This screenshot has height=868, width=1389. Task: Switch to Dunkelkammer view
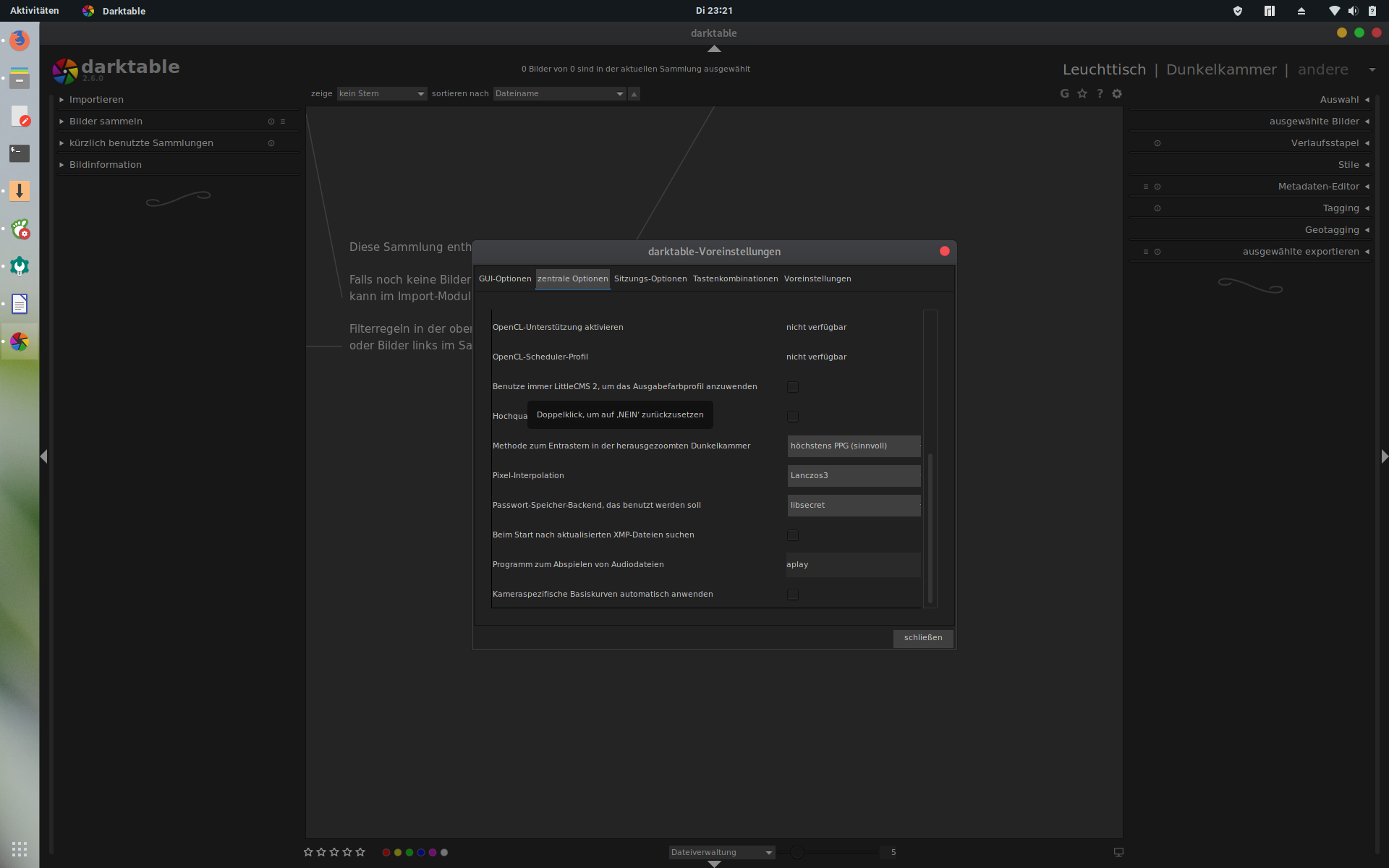click(1221, 69)
